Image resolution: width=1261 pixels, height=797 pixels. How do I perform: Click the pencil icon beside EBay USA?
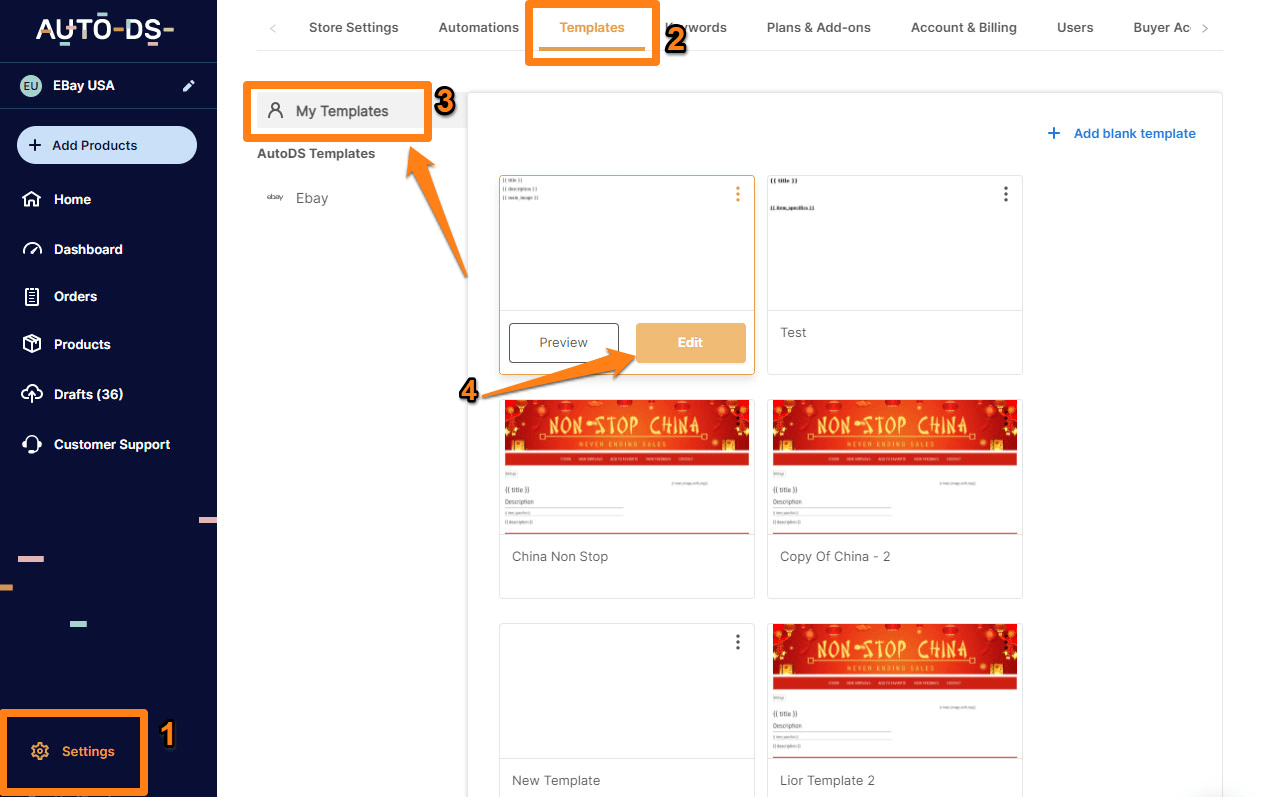click(189, 86)
